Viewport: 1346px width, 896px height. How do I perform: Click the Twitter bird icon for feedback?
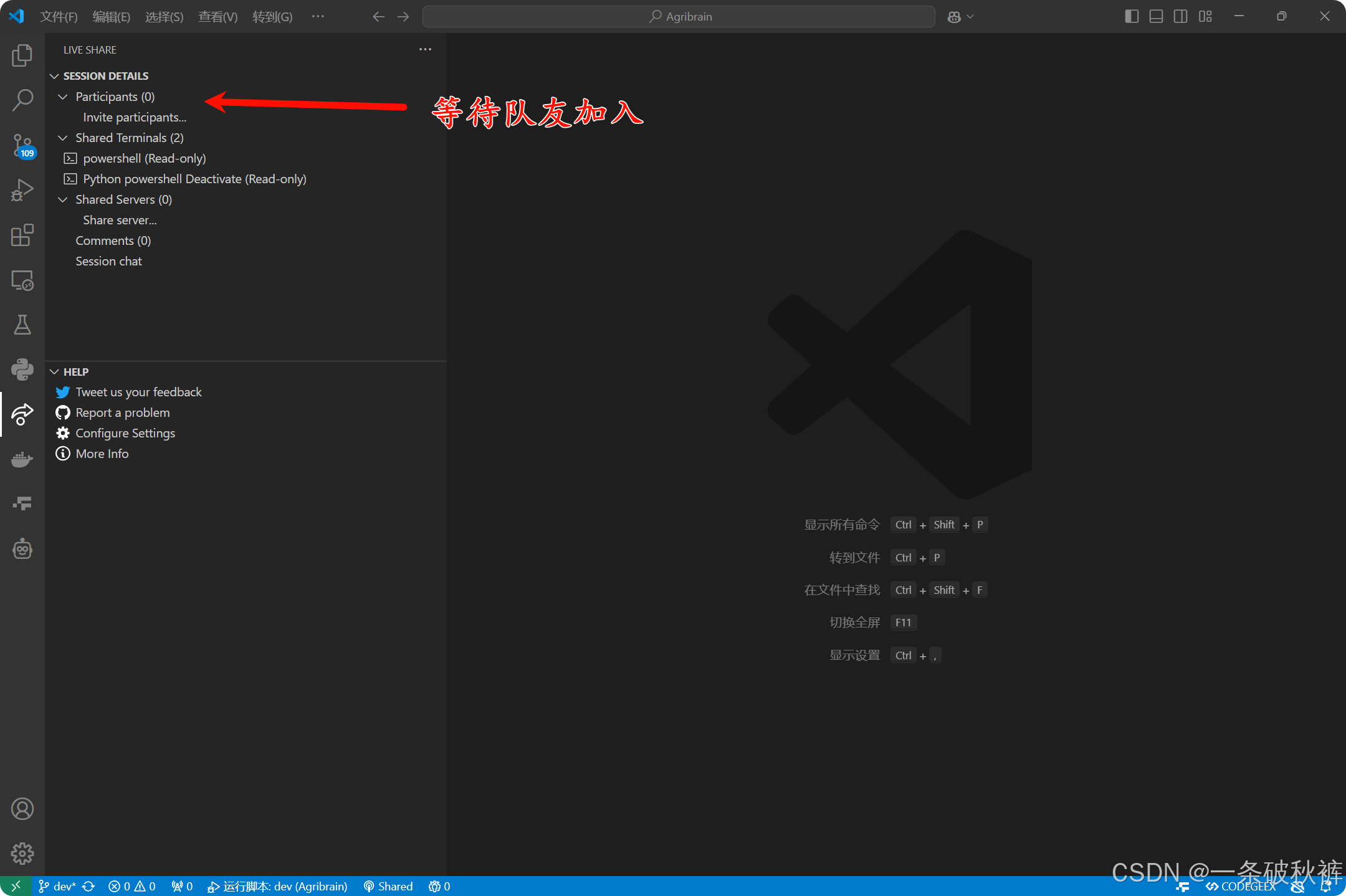(62, 392)
